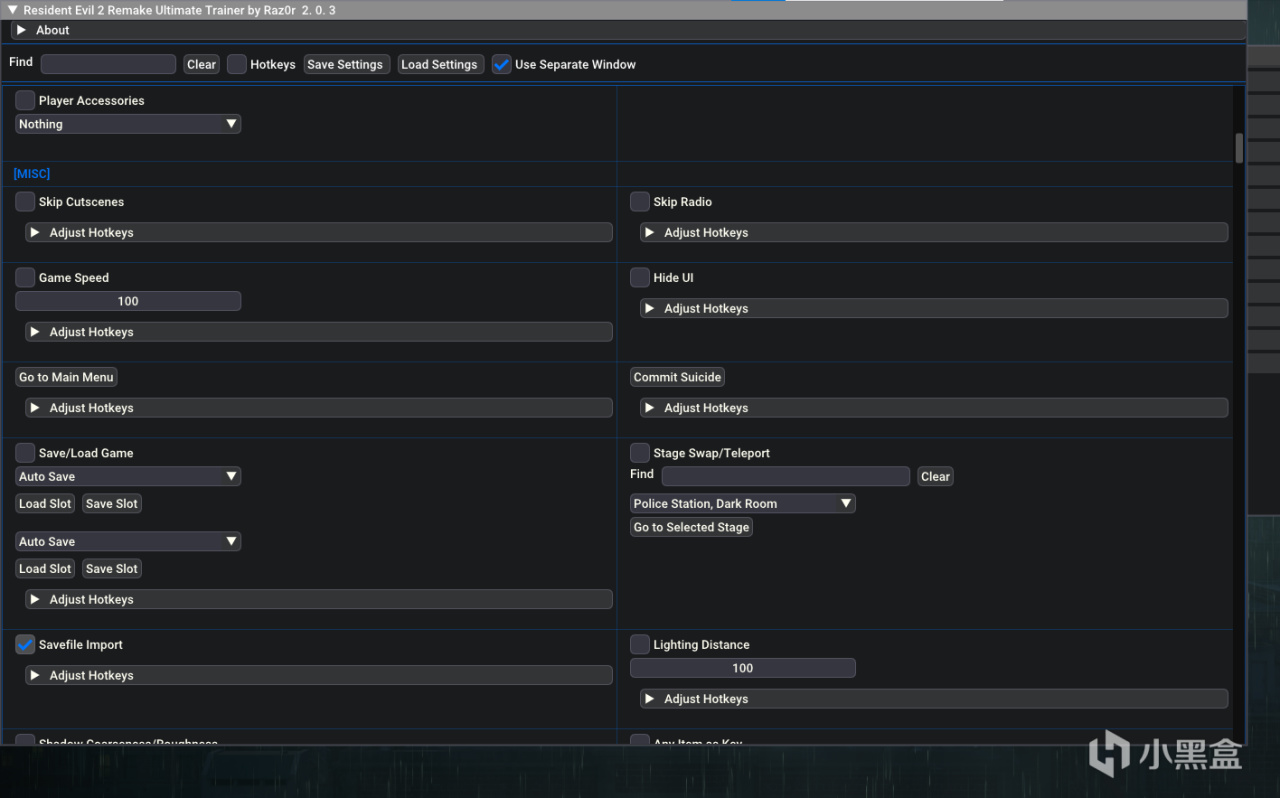Expand Adjust Hotkeys under Lighting Distance

(x=934, y=699)
